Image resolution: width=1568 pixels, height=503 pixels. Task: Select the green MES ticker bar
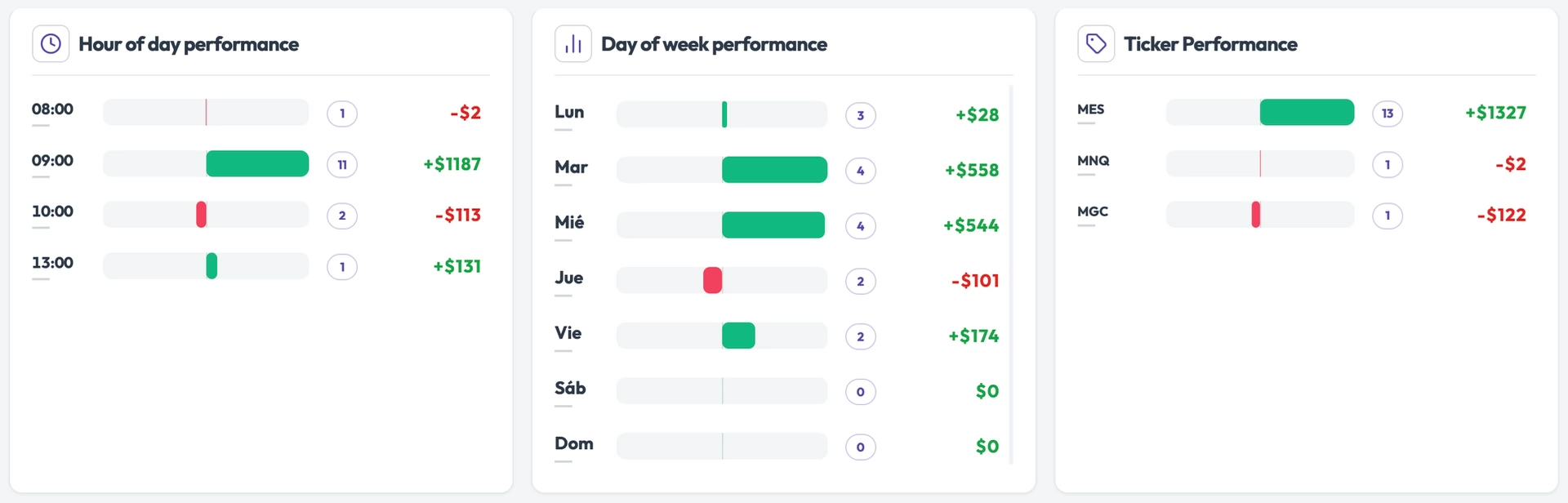tap(1307, 112)
